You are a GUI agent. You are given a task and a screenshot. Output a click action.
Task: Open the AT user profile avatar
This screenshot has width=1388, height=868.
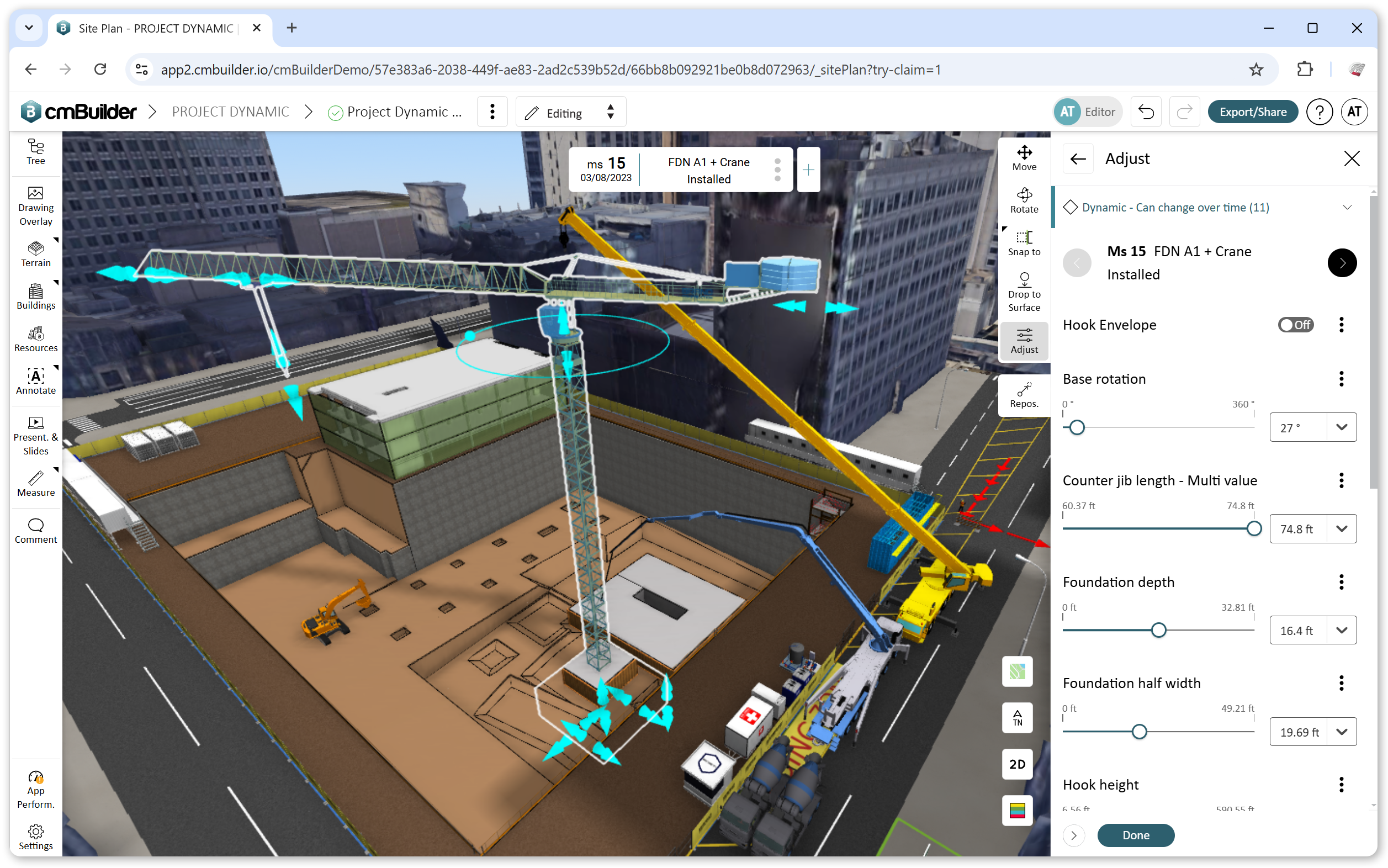pos(1354,112)
